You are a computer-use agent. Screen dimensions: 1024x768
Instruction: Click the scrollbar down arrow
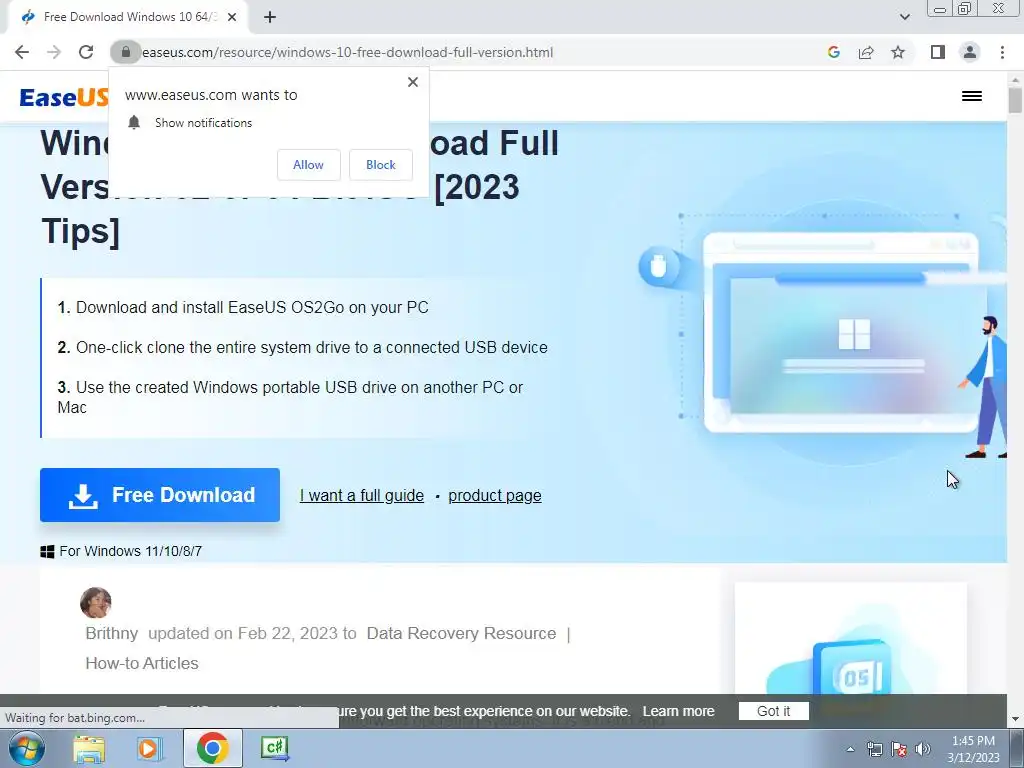1015,719
